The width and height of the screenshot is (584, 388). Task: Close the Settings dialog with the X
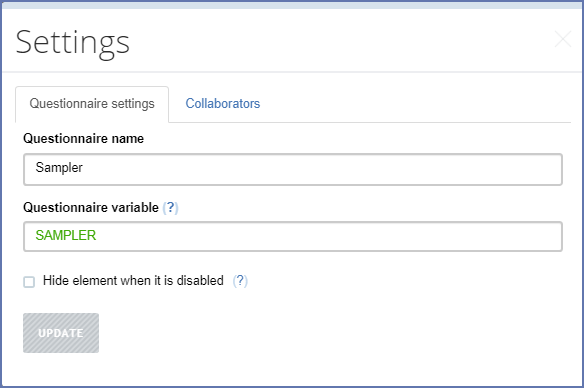click(x=563, y=39)
